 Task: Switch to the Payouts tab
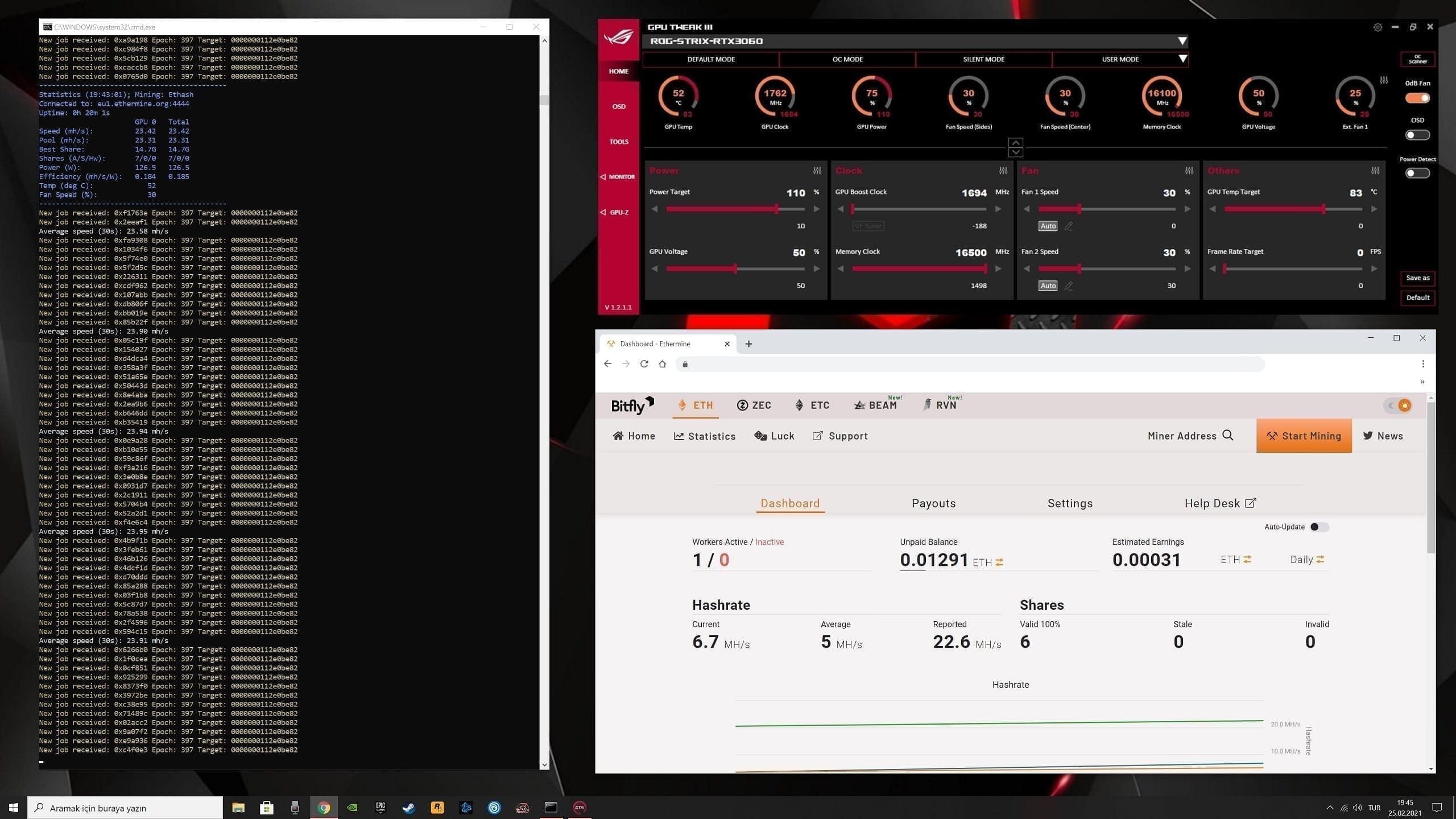click(x=933, y=503)
